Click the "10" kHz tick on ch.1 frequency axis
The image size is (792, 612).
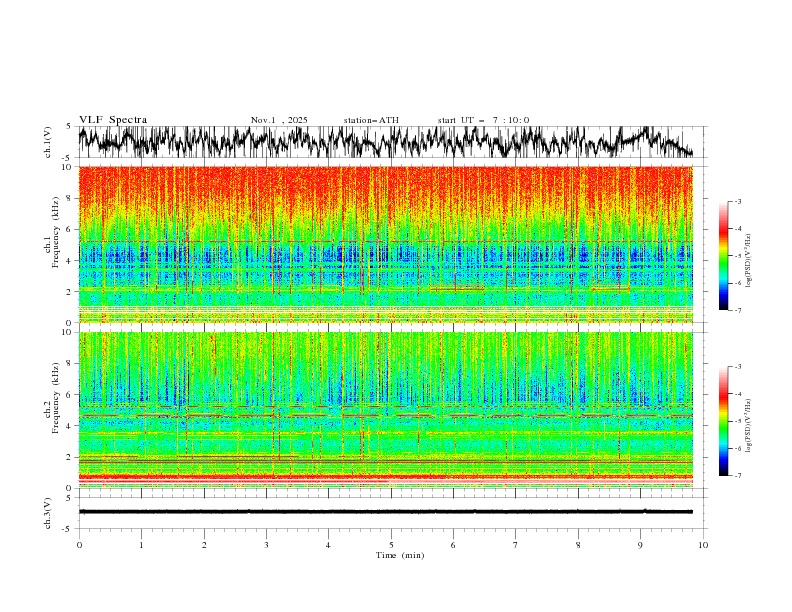[x=69, y=167]
